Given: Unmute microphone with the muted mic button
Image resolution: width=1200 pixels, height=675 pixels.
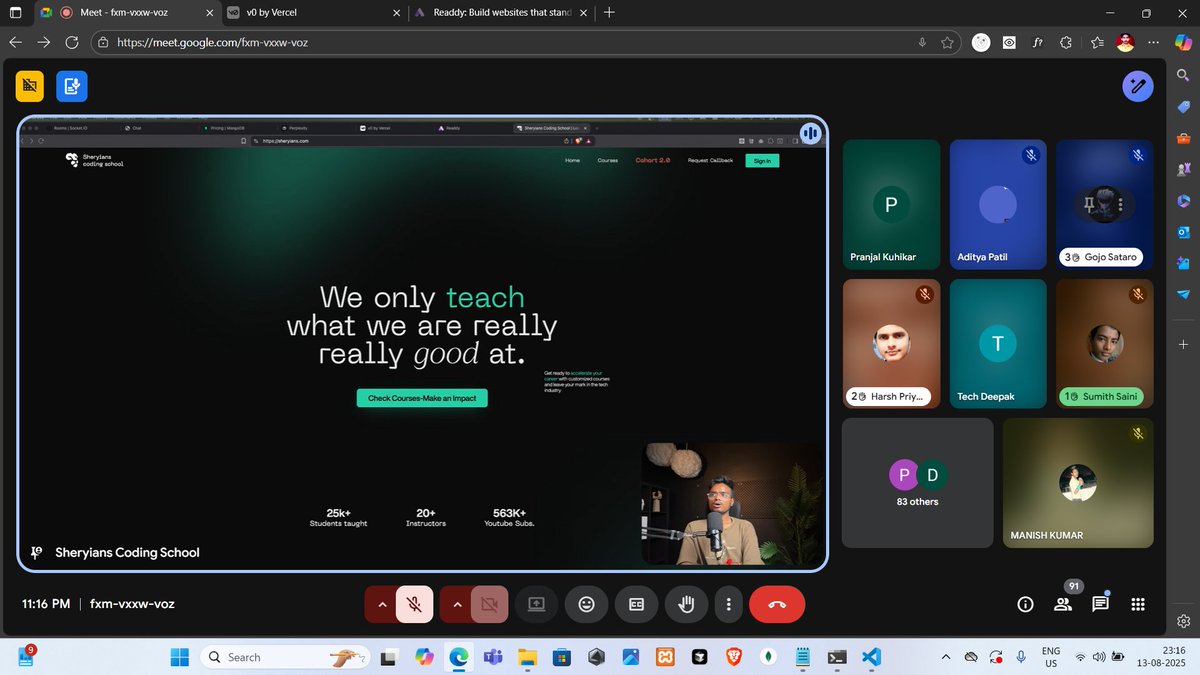Looking at the screenshot, I should [x=414, y=604].
